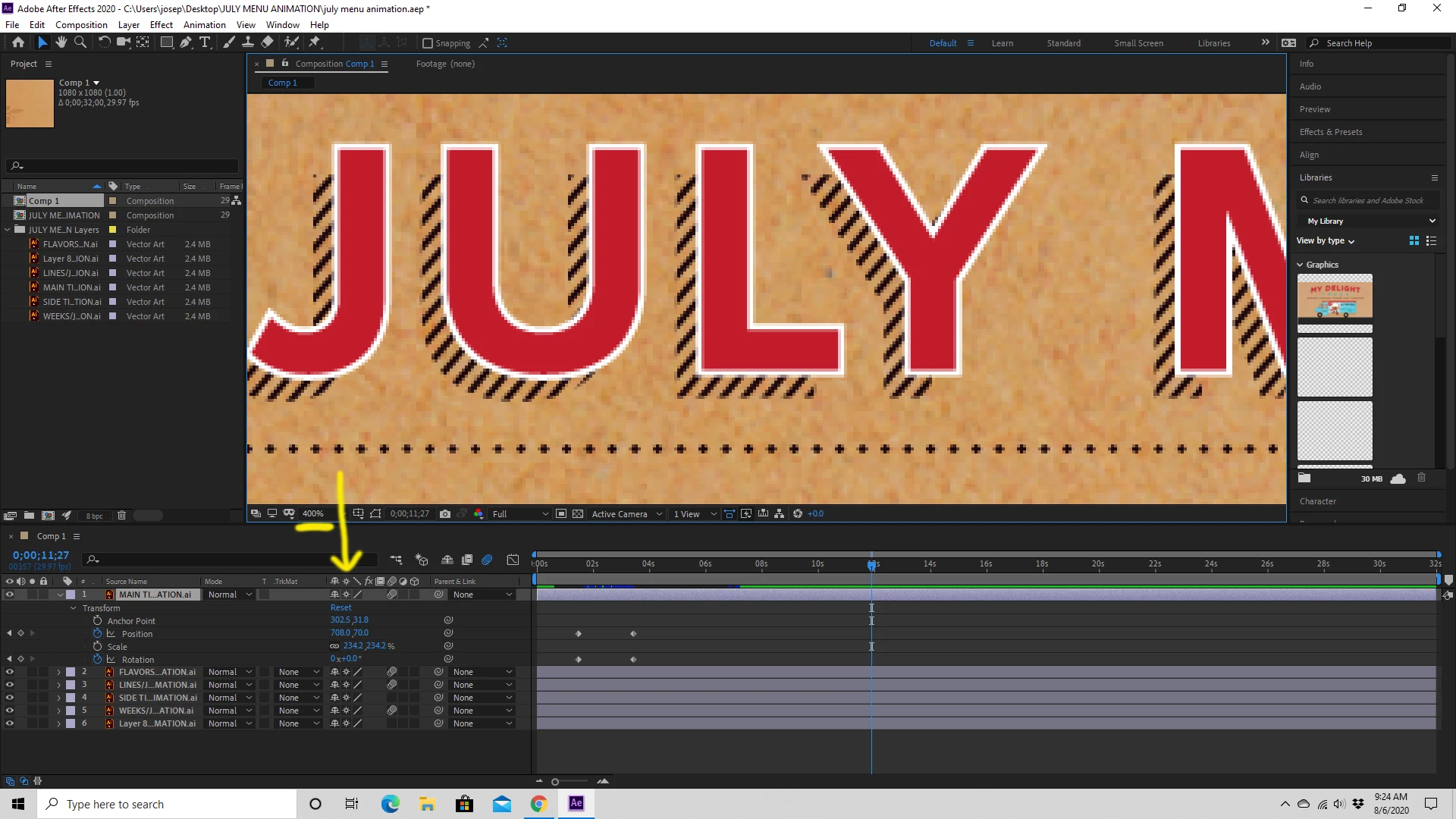The height and width of the screenshot is (819, 1456).
Task: Select the Horizontal Type tool
Action: 205,42
